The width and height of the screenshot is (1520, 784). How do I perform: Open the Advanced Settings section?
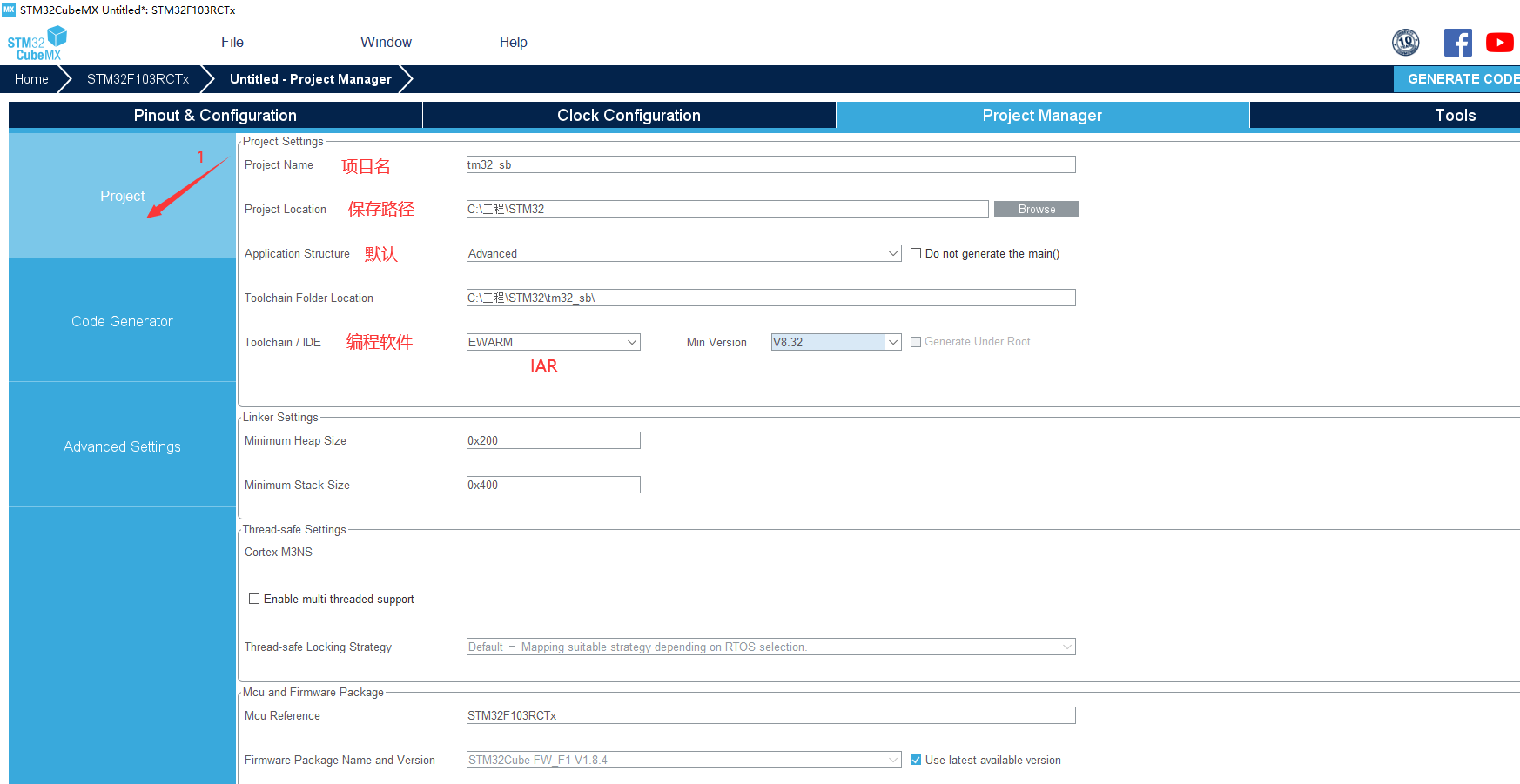(x=122, y=446)
